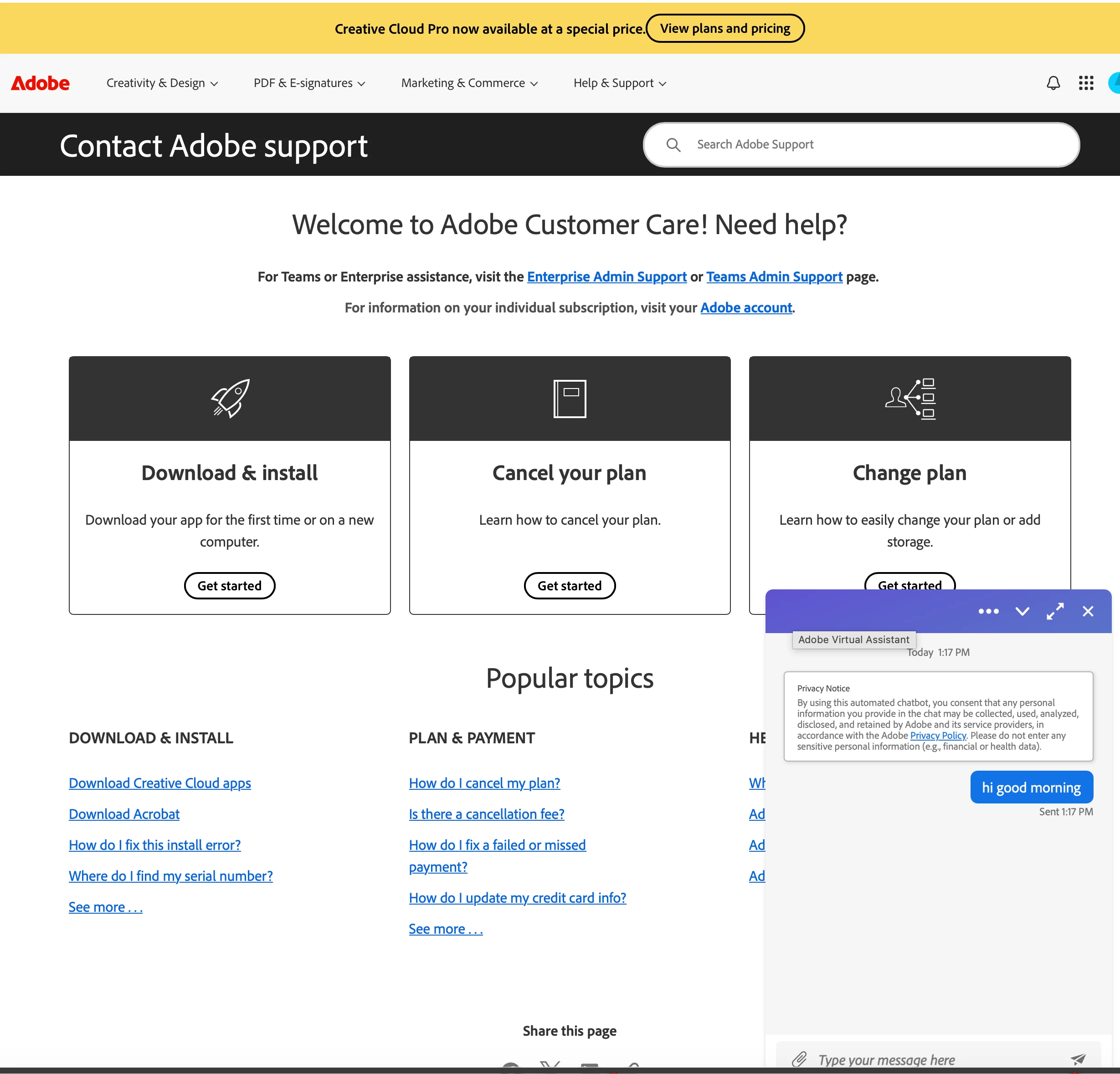This screenshot has height=1074, width=1120.
Task: Open Privacy Policy link in chat
Action: click(937, 735)
